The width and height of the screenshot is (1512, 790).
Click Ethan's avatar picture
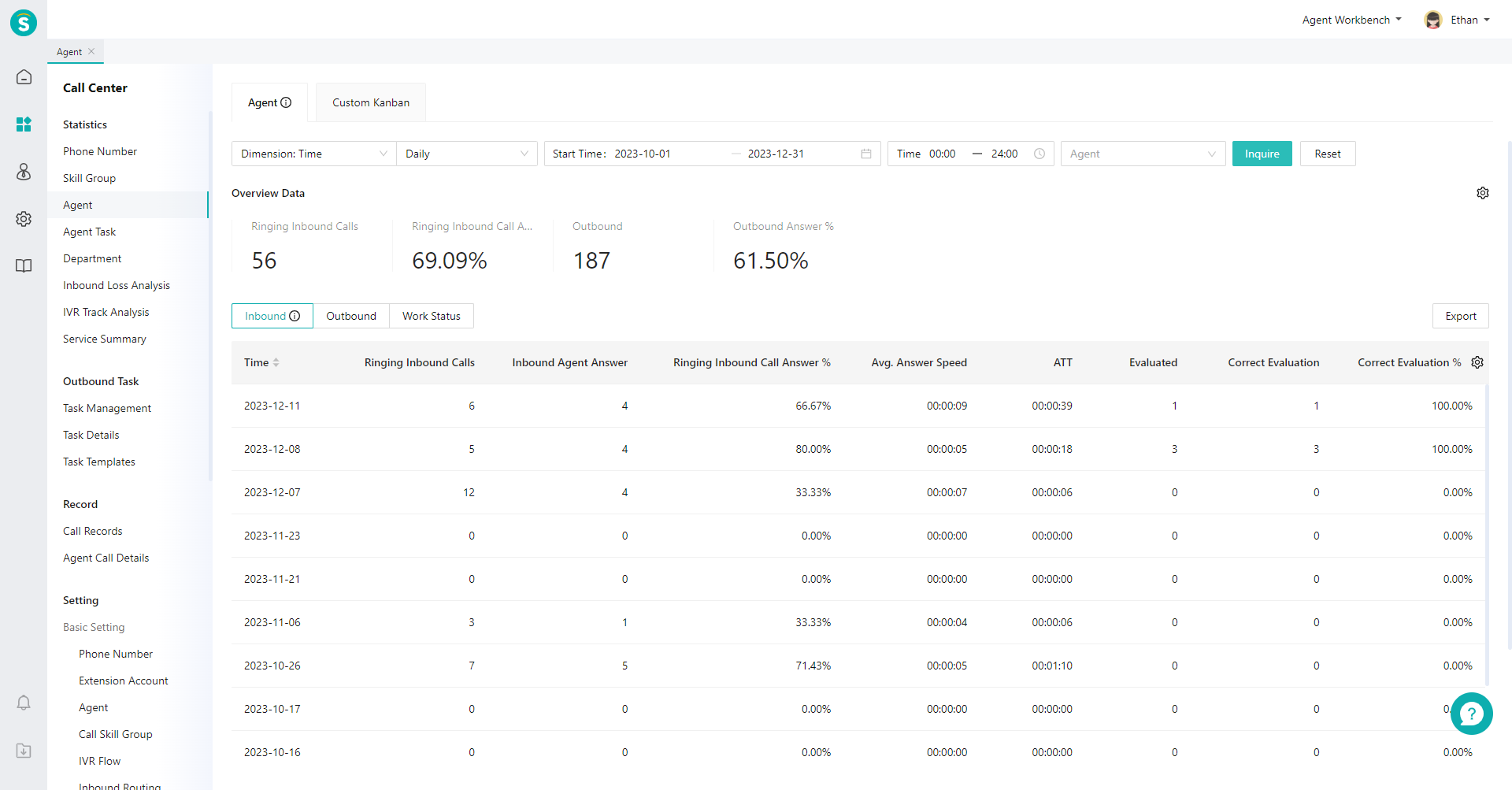pyautogui.click(x=1433, y=20)
